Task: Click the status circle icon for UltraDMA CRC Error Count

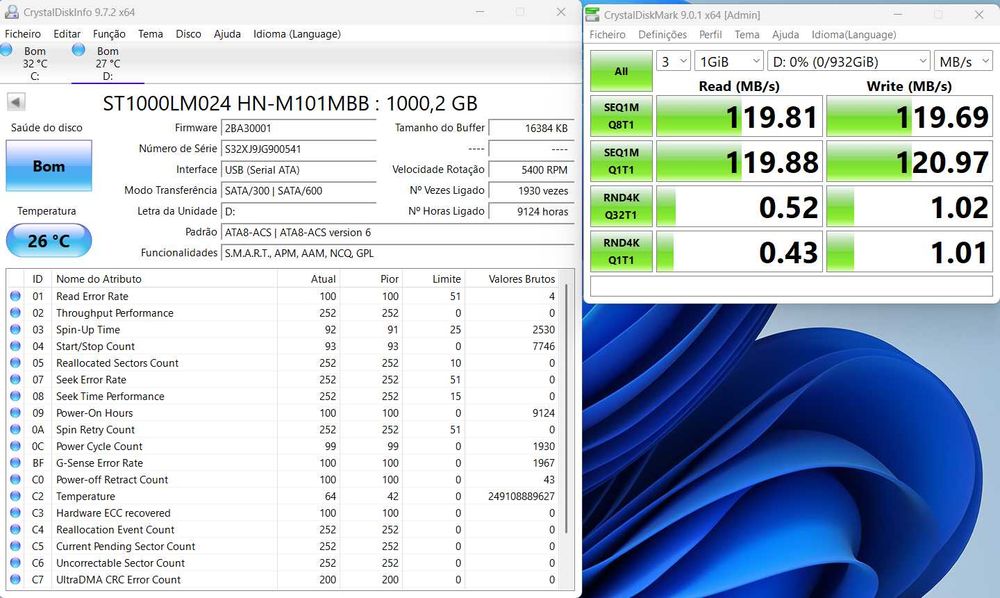Action: click(x=15, y=579)
